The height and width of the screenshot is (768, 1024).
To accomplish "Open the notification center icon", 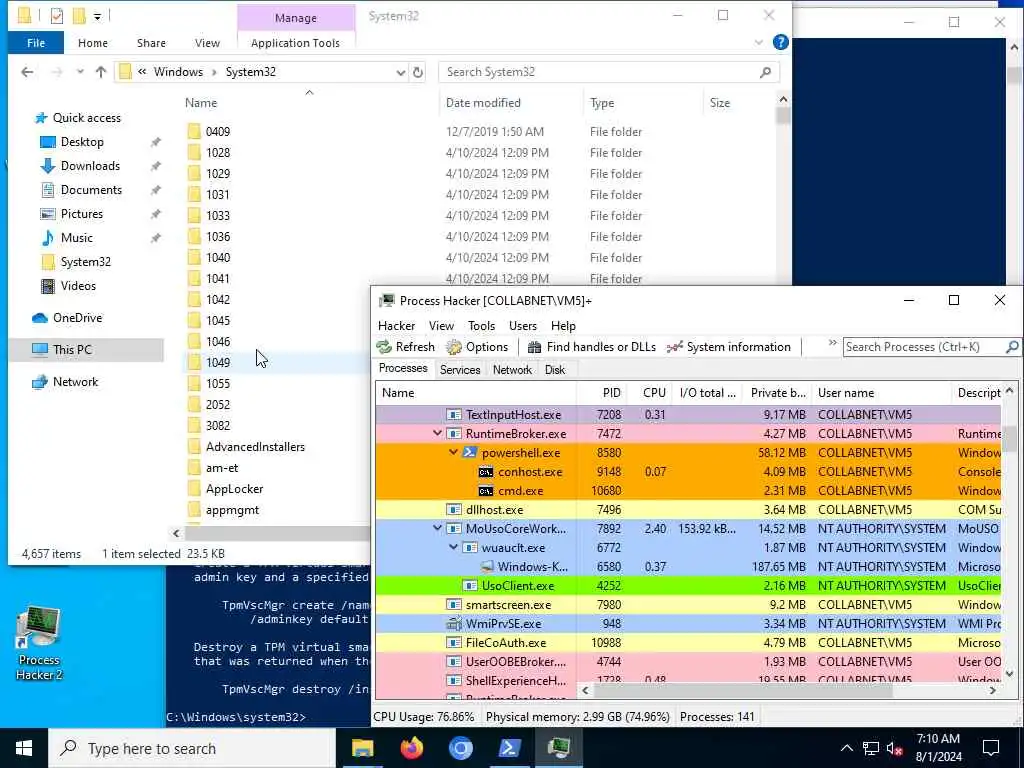I will (991, 748).
